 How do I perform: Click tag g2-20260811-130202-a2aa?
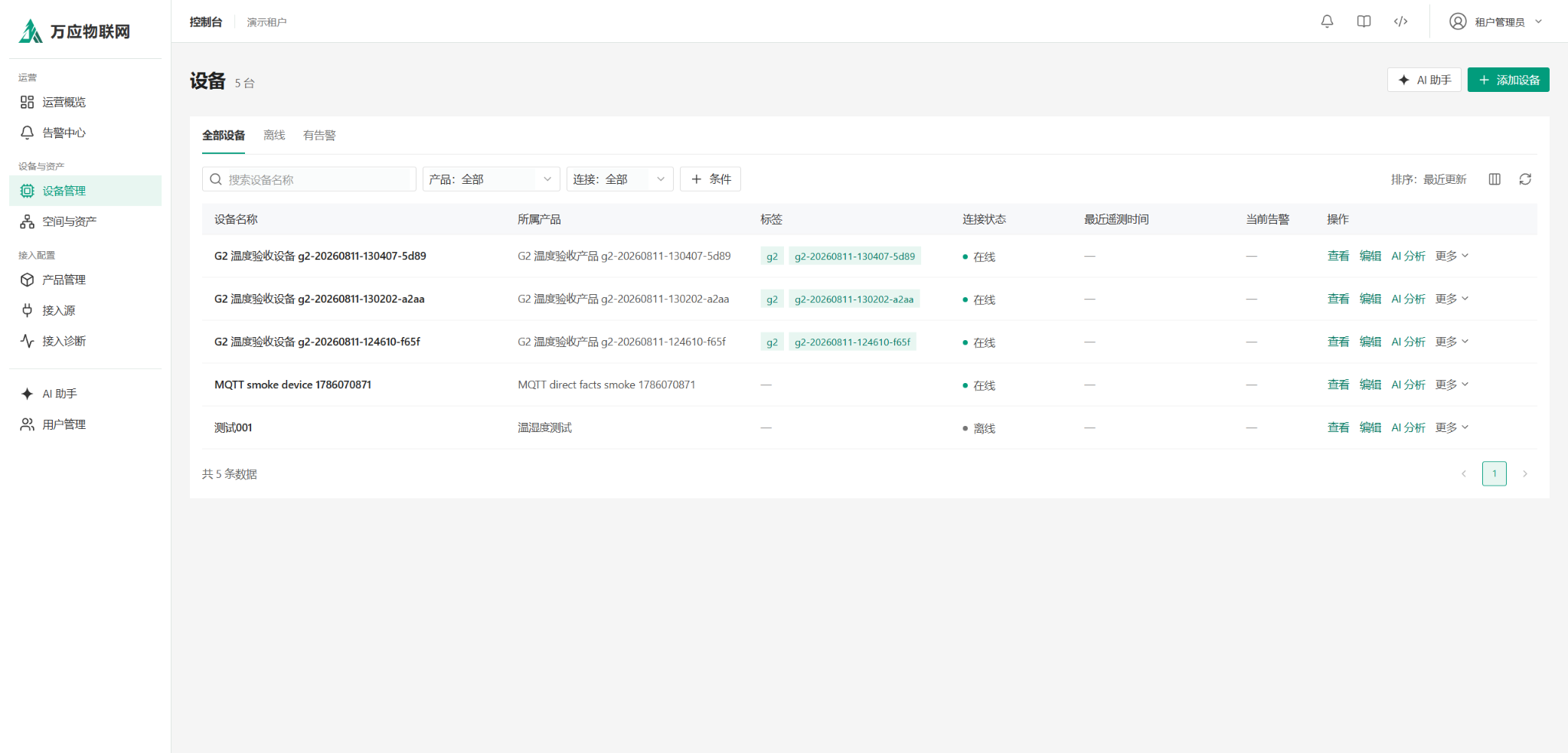[x=854, y=299]
